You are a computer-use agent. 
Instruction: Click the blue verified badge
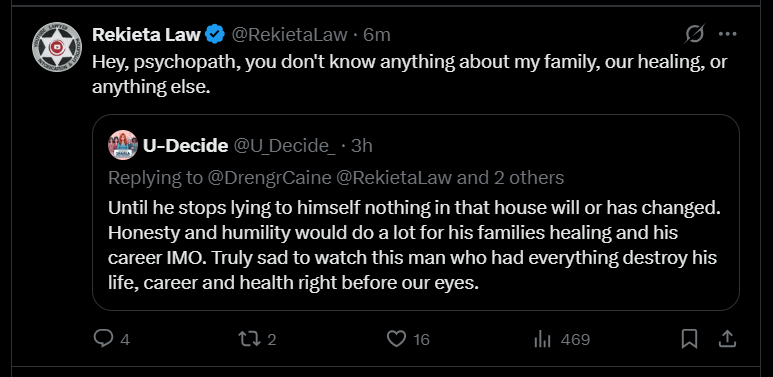point(215,34)
